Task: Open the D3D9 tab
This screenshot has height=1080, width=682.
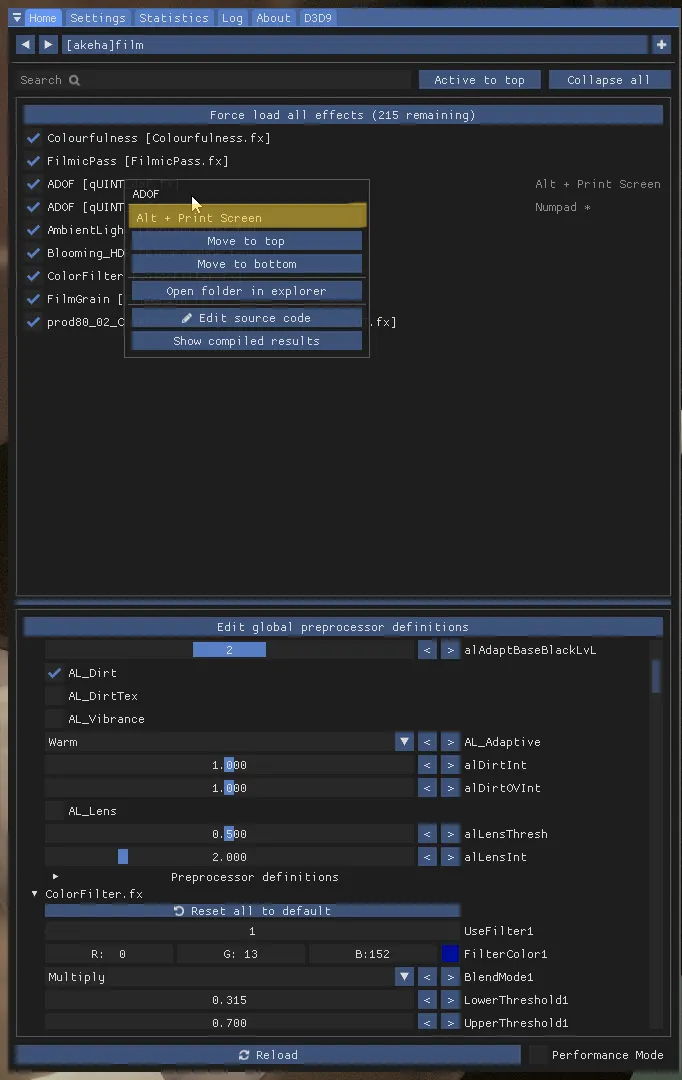Action: 318,18
